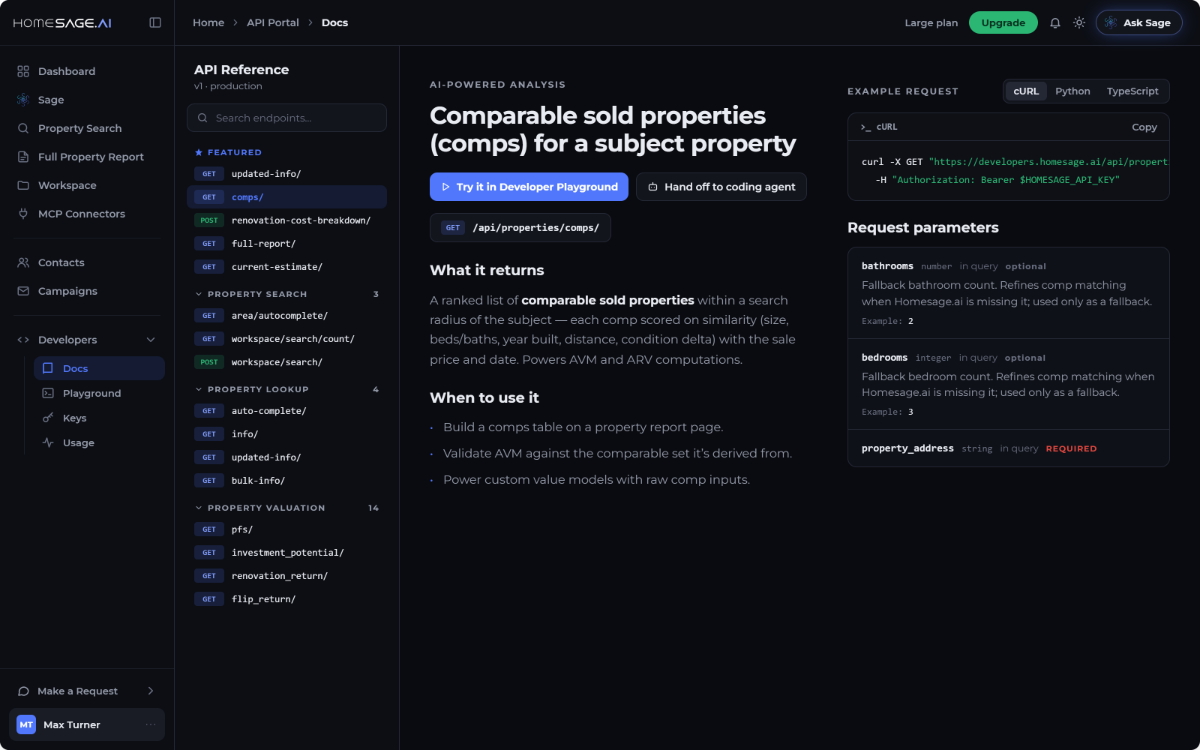Select the pfs/ endpoint
The width and height of the screenshot is (1200, 750).
[x=287, y=529]
